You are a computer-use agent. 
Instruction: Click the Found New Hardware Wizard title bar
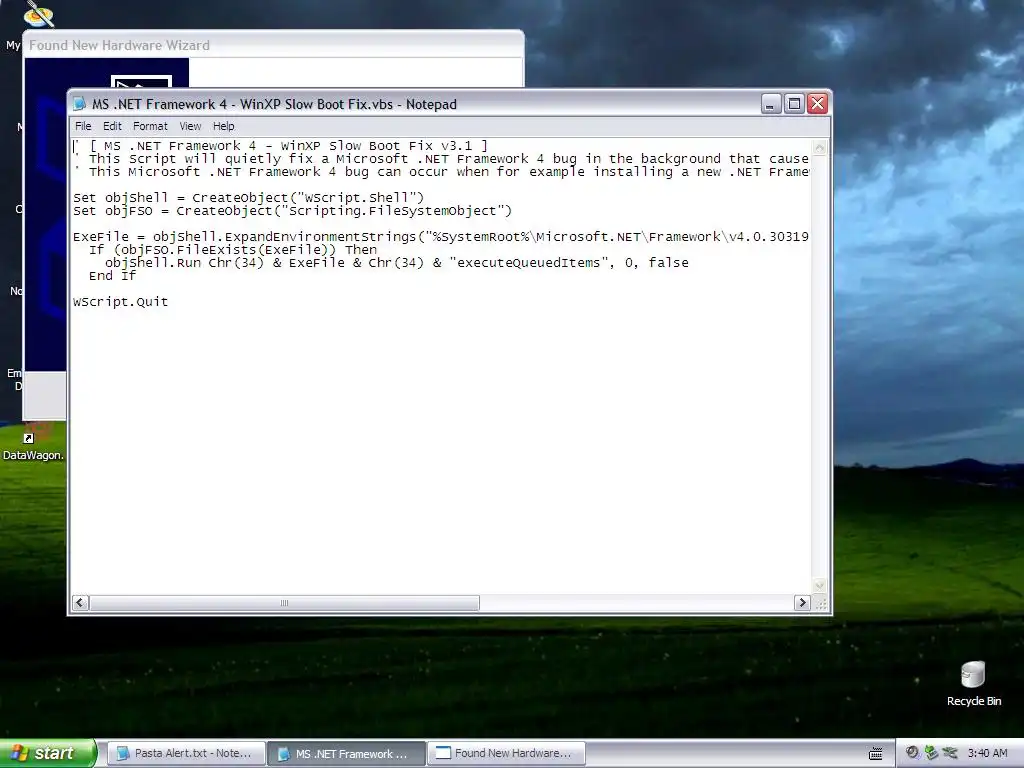coord(273,45)
